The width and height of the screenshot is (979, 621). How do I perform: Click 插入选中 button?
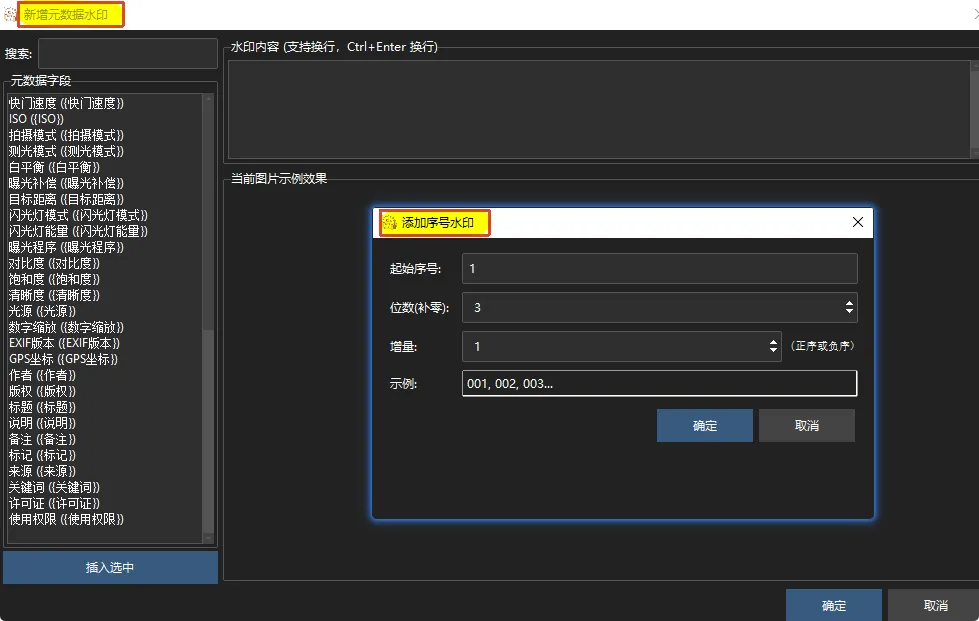[x=111, y=567]
